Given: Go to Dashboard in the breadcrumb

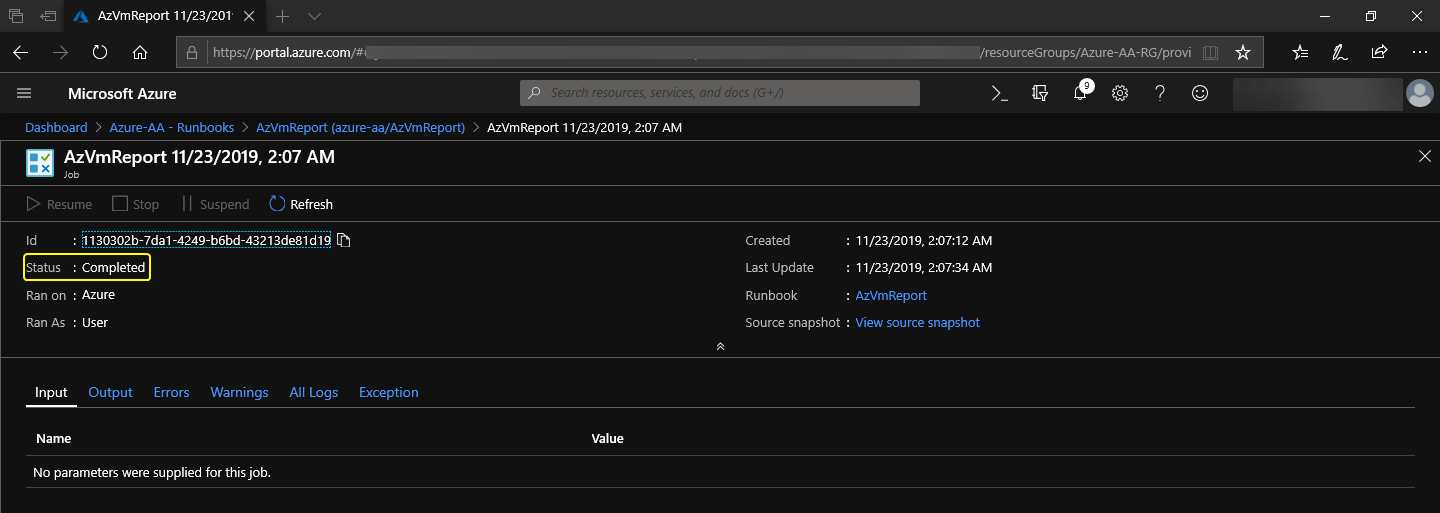Looking at the screenshot, I should click(x=56, y=127).
